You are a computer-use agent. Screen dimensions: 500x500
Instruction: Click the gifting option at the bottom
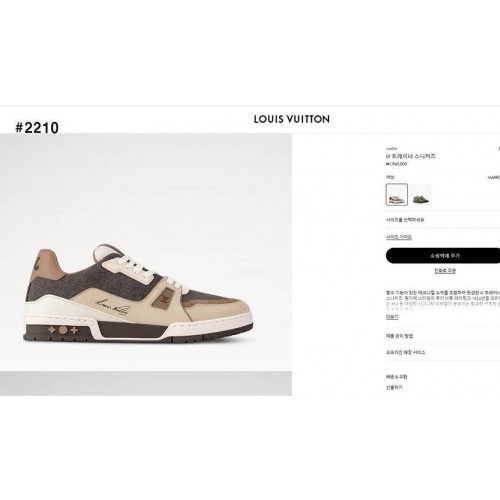[394, 388]
